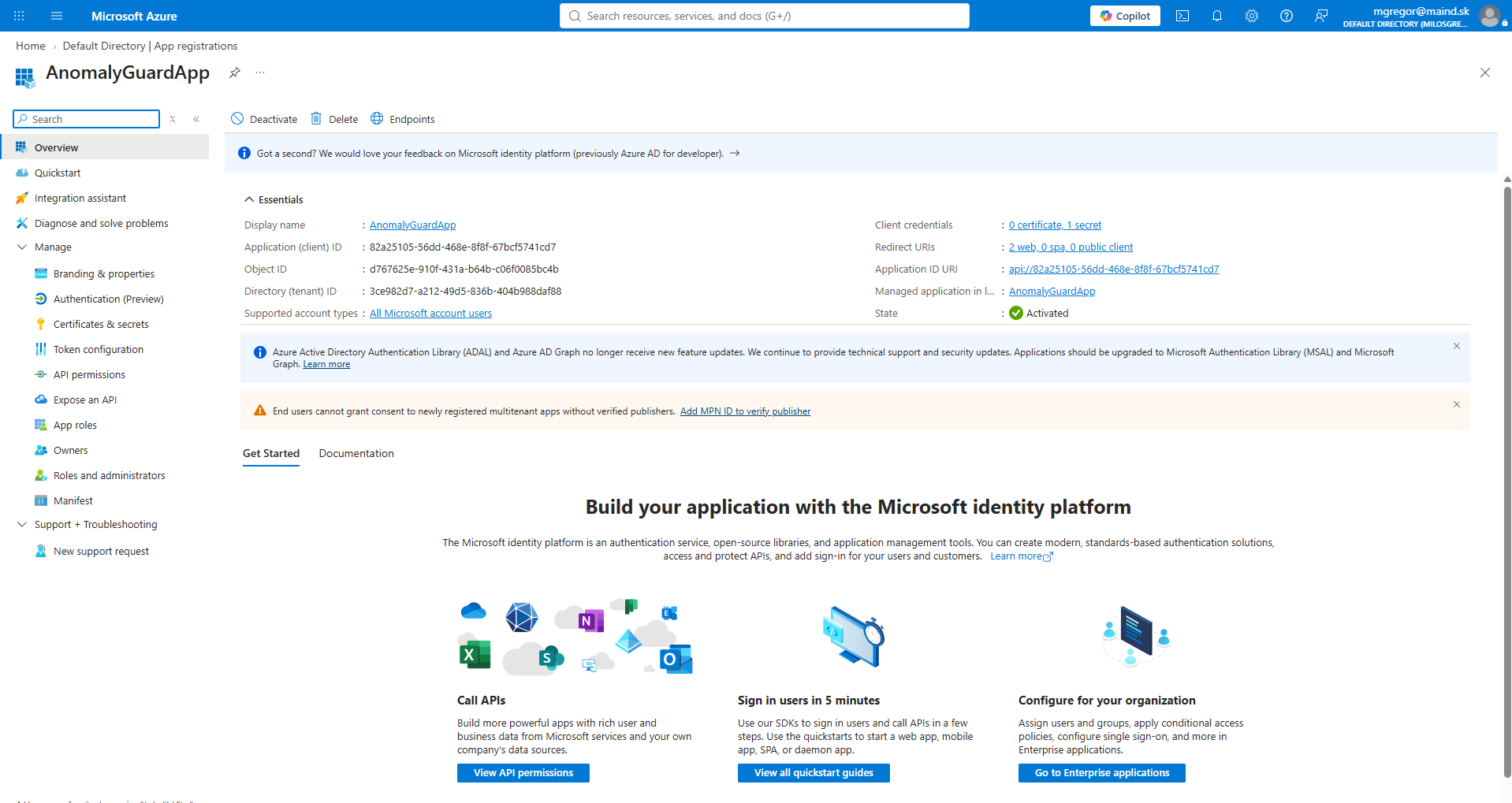Click Add MPN ID to verify publisher
The height and width of the screenshot is (803, 1512).
(745, 411)
